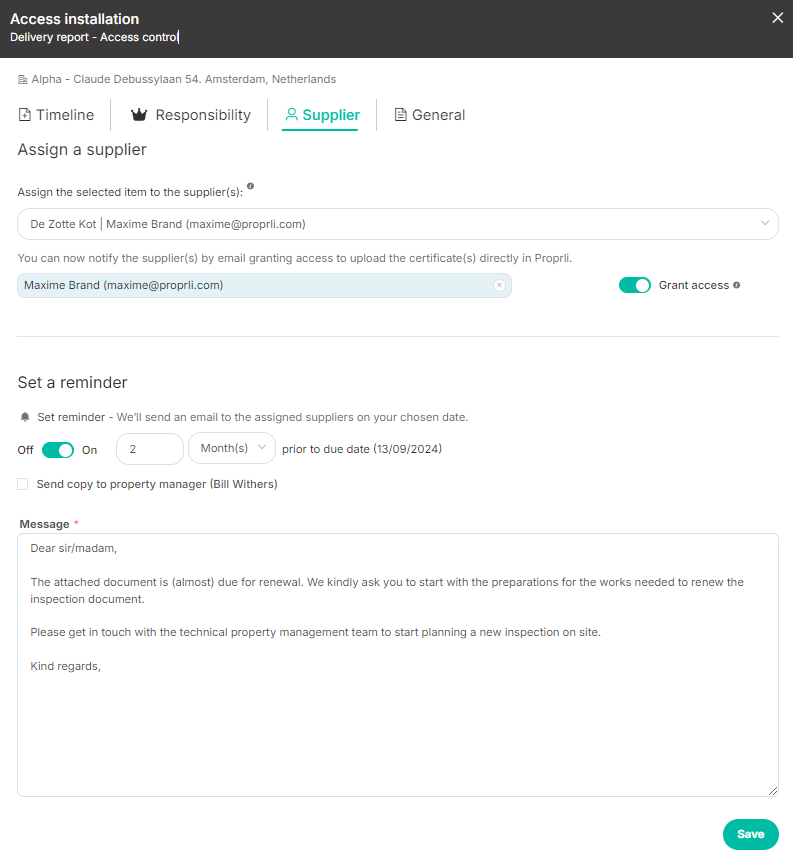This screenshot has width=793, height=855.
Task: Click info icon next to supplier label
Action: (x=250, y=186)
